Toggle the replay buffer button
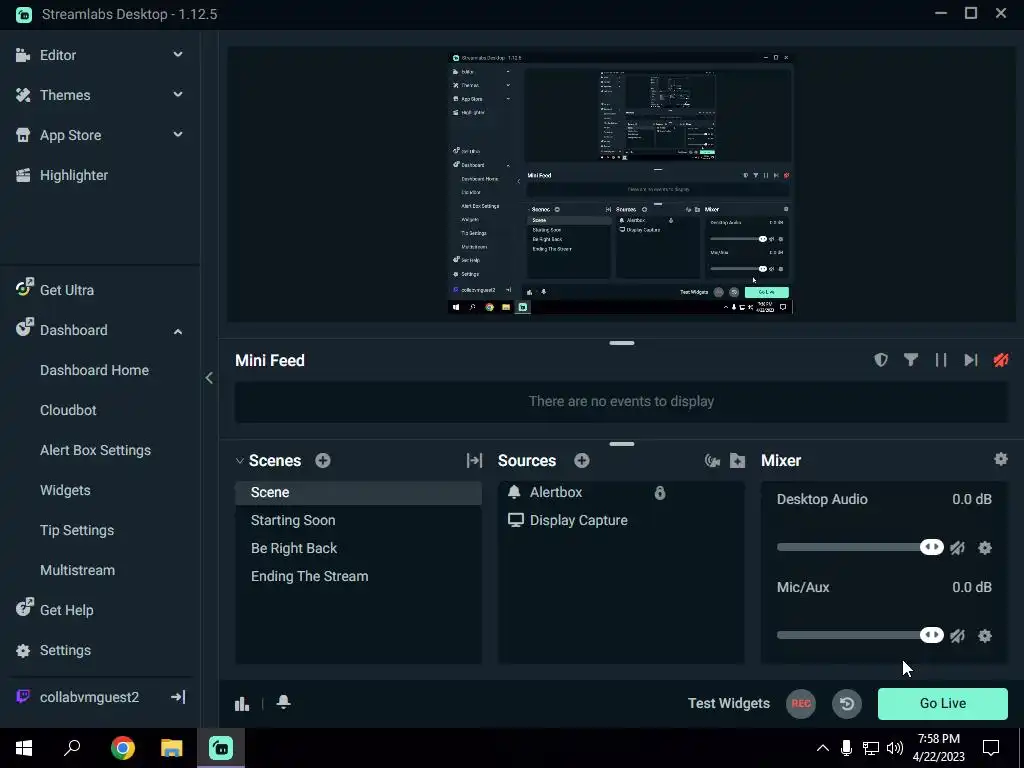Viewport: 1024px width, 768px height. click(847, 703)
